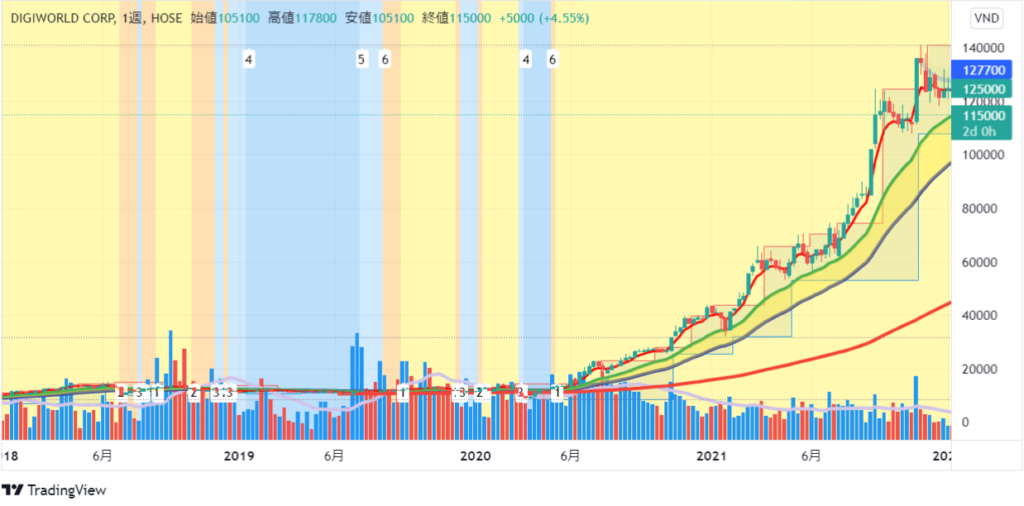Click the 1週 interval label
Viewport: 1024px width, 506px height.
tap(131, 18)
